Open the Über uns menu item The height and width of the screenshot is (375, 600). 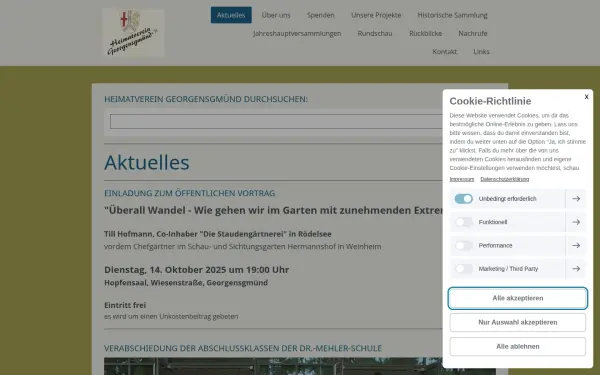[x=276, y=15]
